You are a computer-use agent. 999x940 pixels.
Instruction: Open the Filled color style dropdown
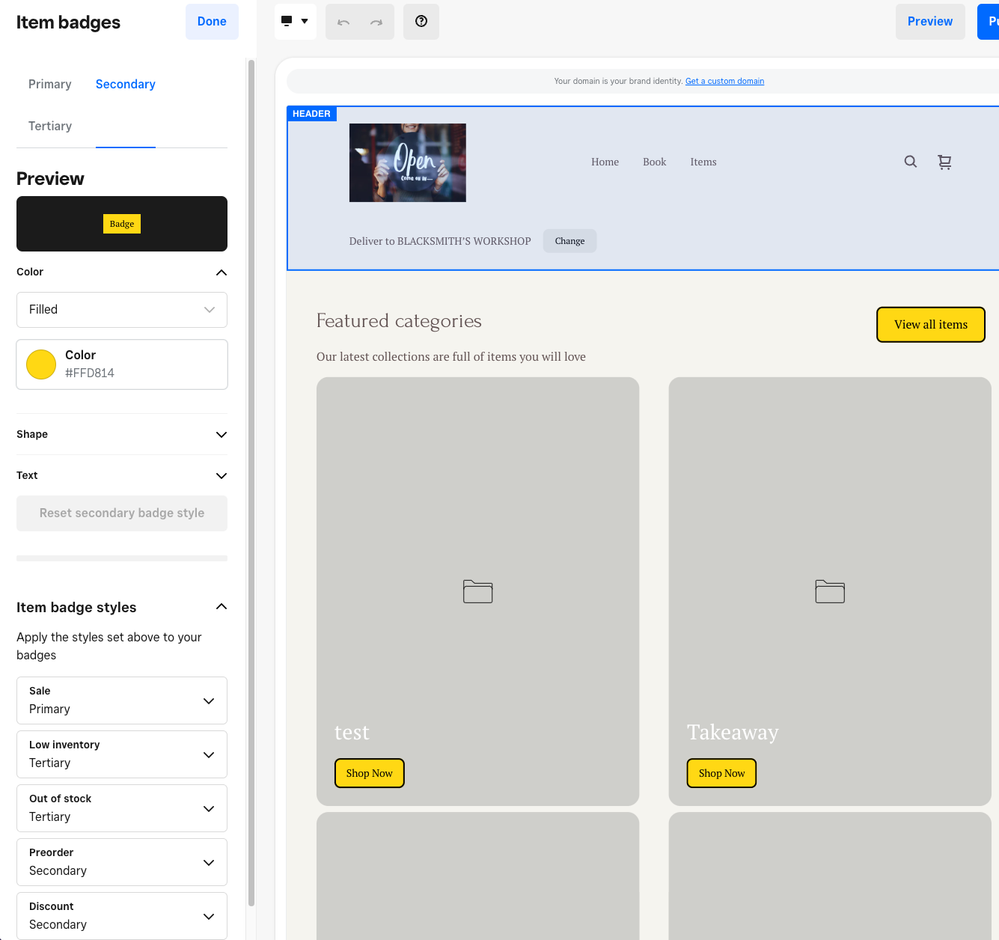click(x=122, y=310)
